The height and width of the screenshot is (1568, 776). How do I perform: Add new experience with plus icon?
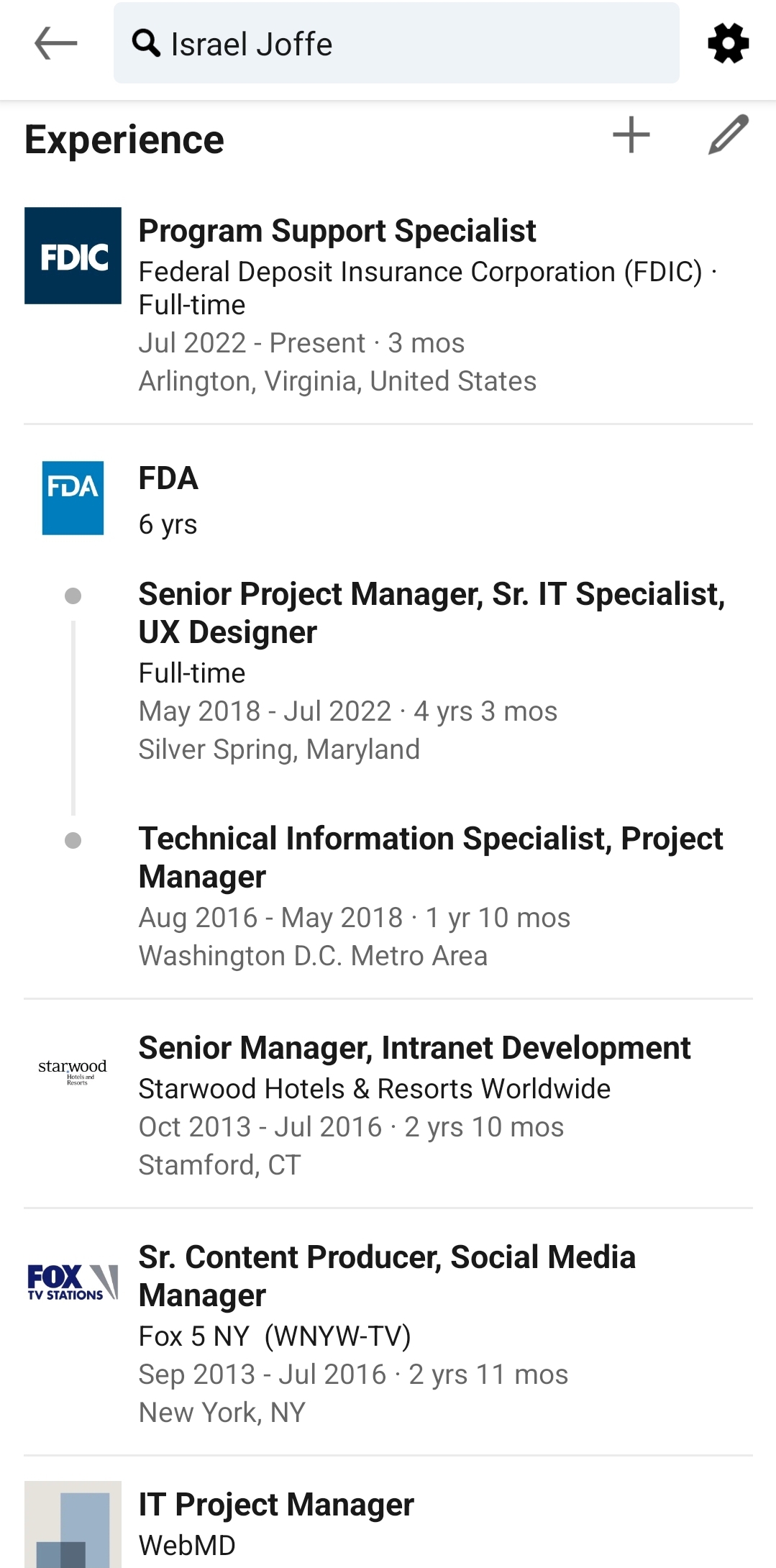[x=631, y=135]
